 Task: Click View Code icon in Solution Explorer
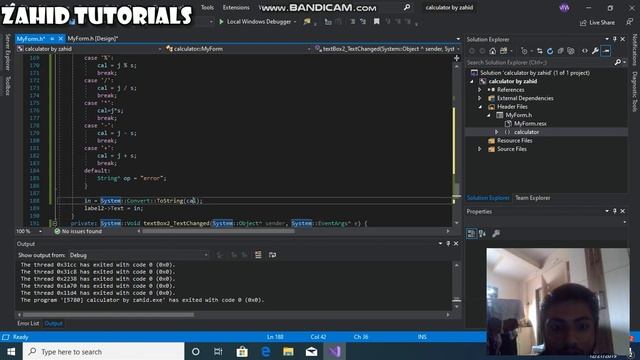585,51
